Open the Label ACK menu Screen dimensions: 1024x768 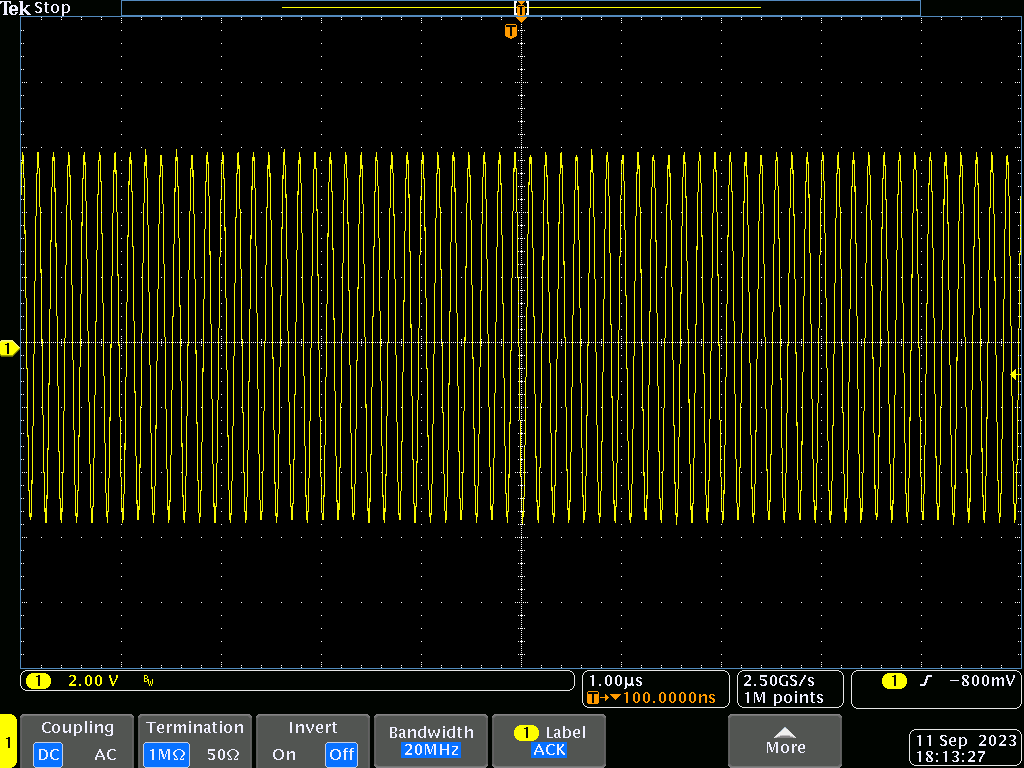coord(549,741)
